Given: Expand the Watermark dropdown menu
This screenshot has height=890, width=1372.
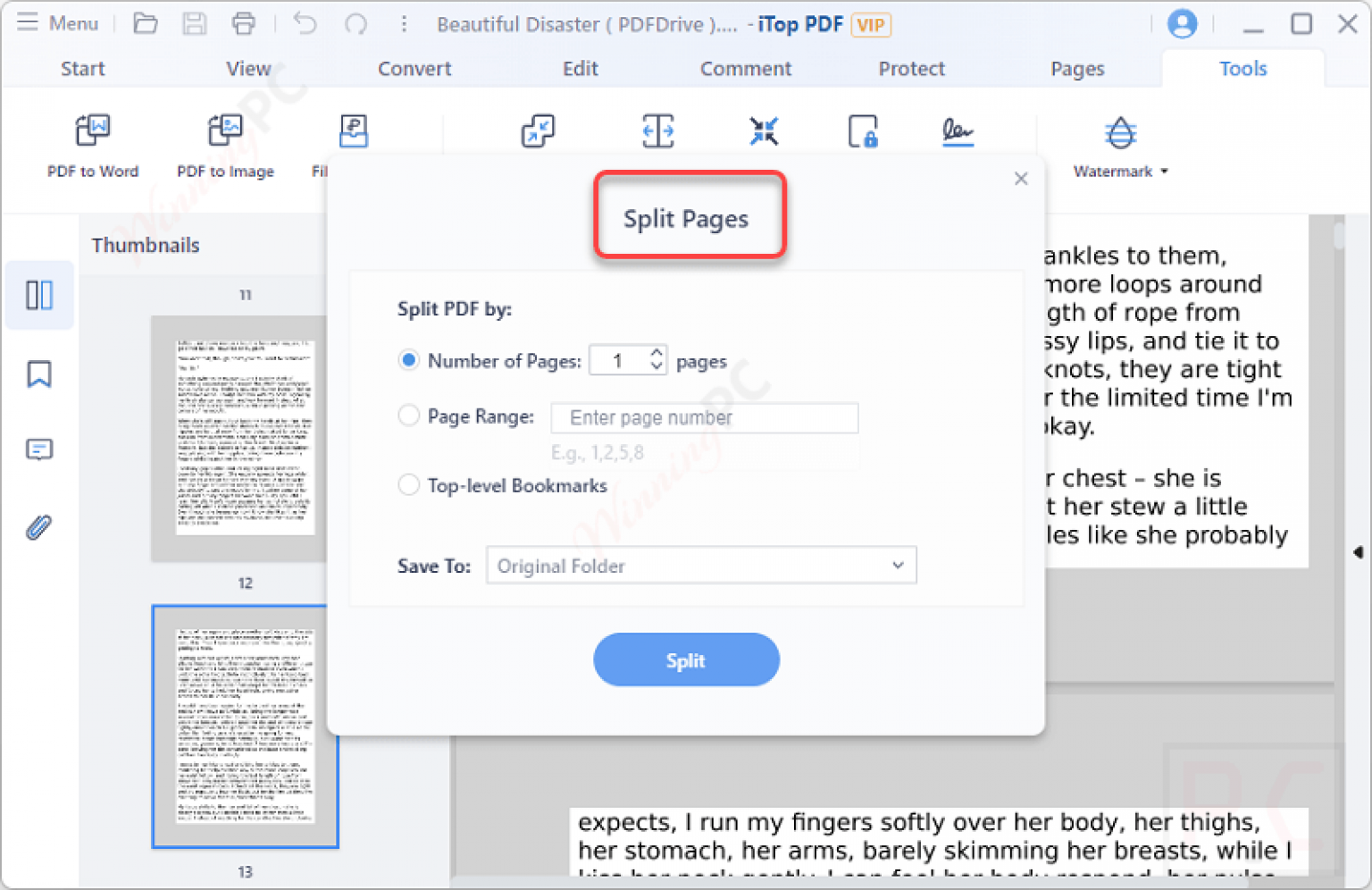Looking at the screenshot, I should 1164,172.
